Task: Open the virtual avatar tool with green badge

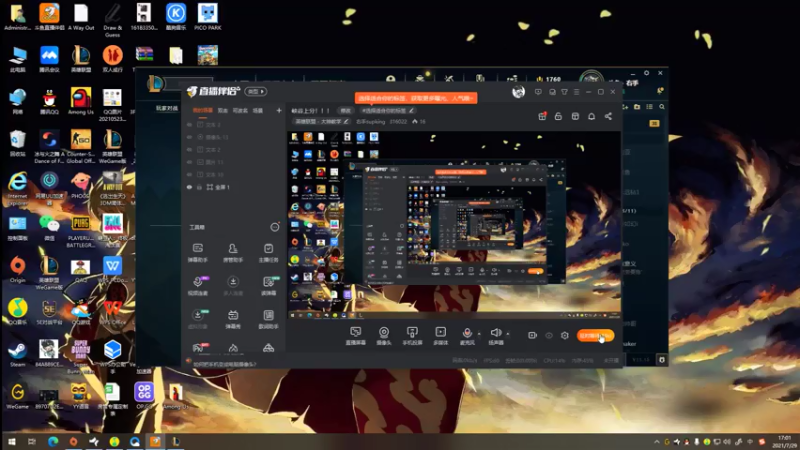Action: [198, 318]
